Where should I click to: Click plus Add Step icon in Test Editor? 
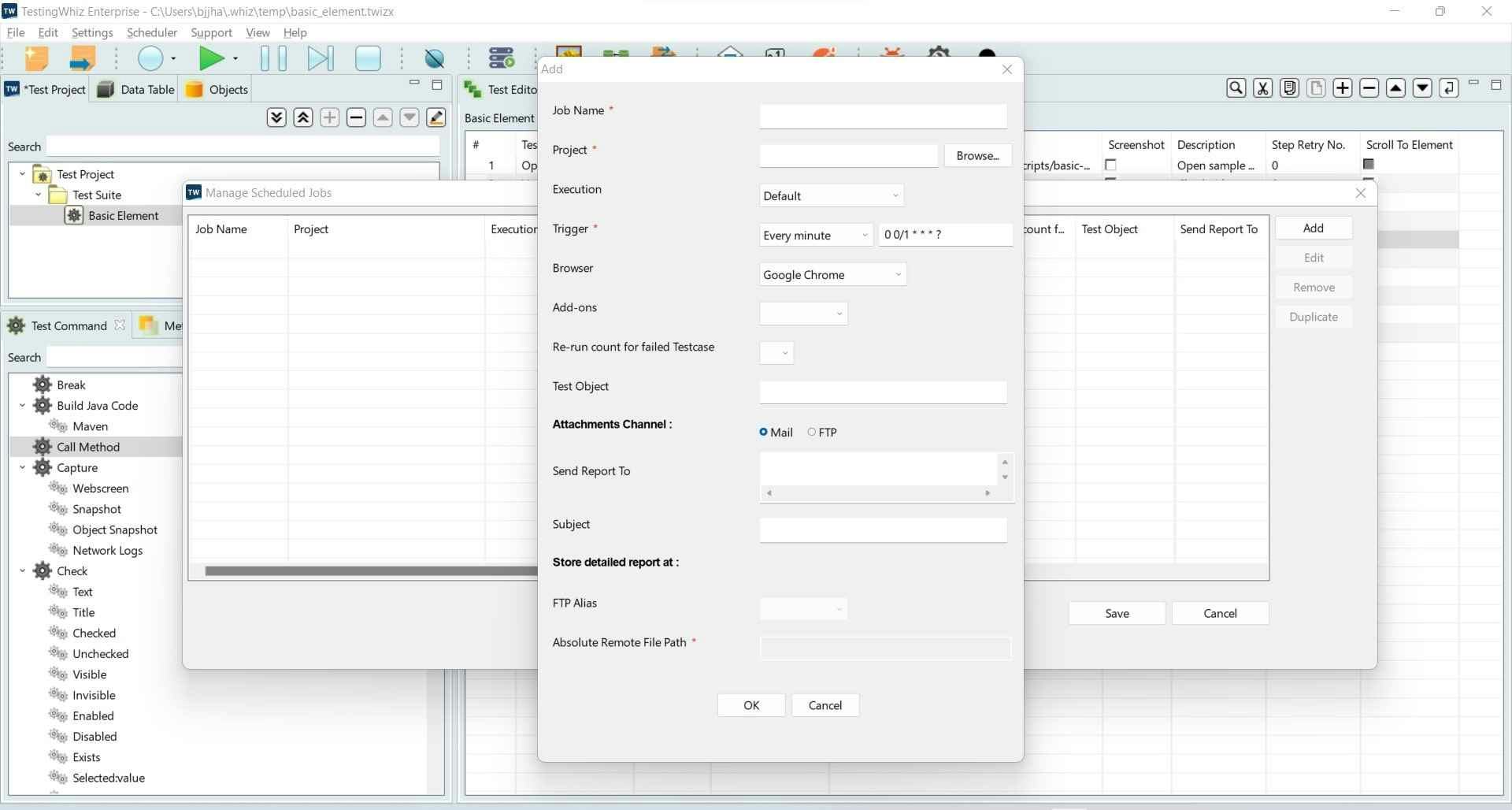(x=1343, y=87)
